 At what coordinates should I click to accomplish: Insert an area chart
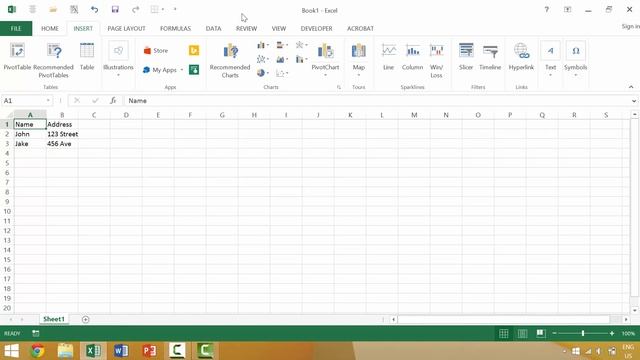(282, 60)
